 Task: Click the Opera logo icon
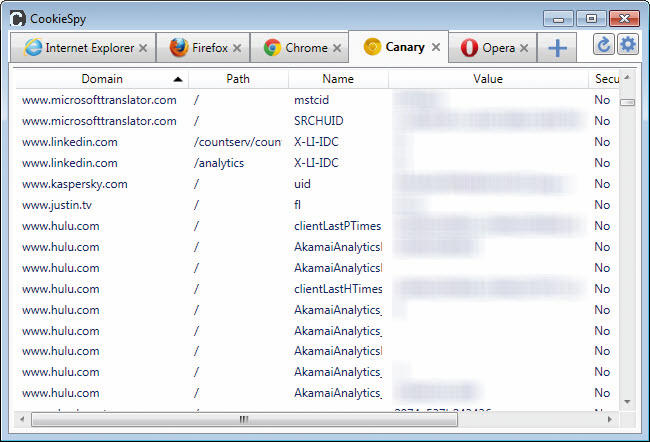point(469,47)
